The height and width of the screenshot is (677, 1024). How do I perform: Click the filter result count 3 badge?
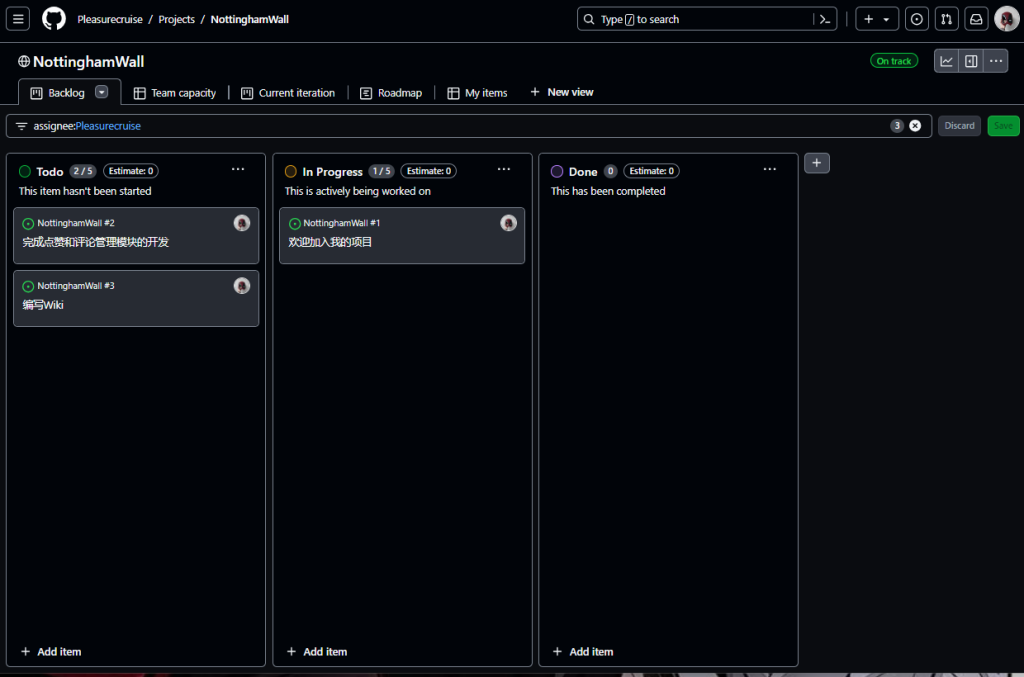point(897,126)
